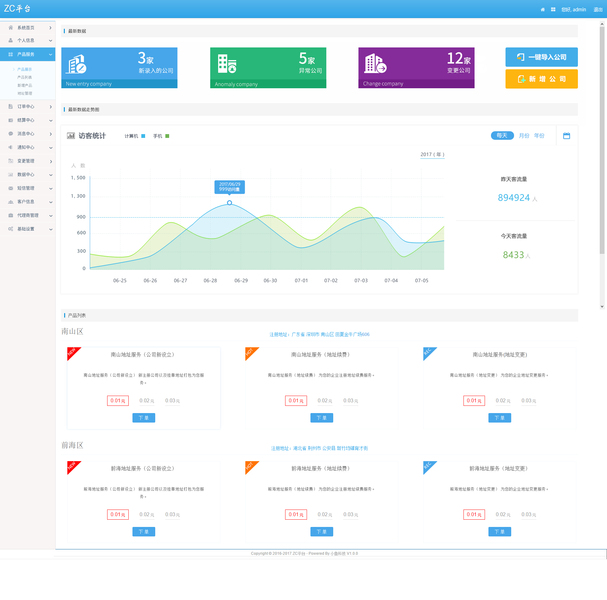The image size is (607, 600).
Task: Open the grid apps icon in the top bar
Action: coord(553,9)
